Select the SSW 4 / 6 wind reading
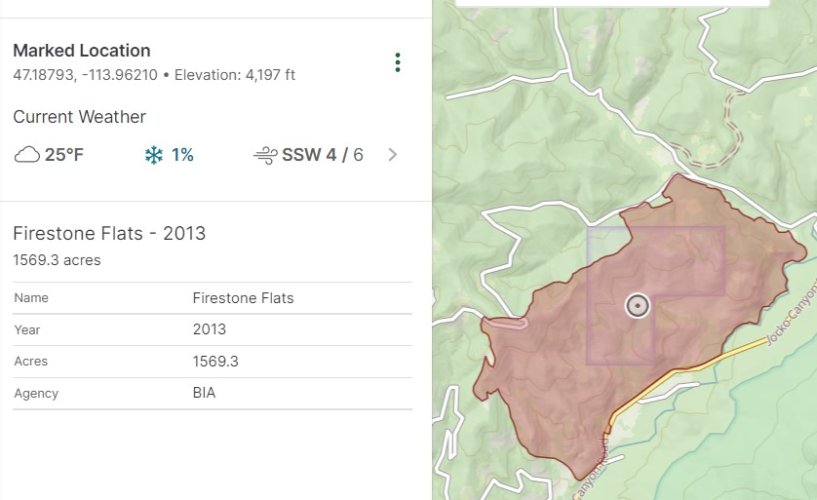The width and height of the screenshot is (817, 500). tap(322, 155)
